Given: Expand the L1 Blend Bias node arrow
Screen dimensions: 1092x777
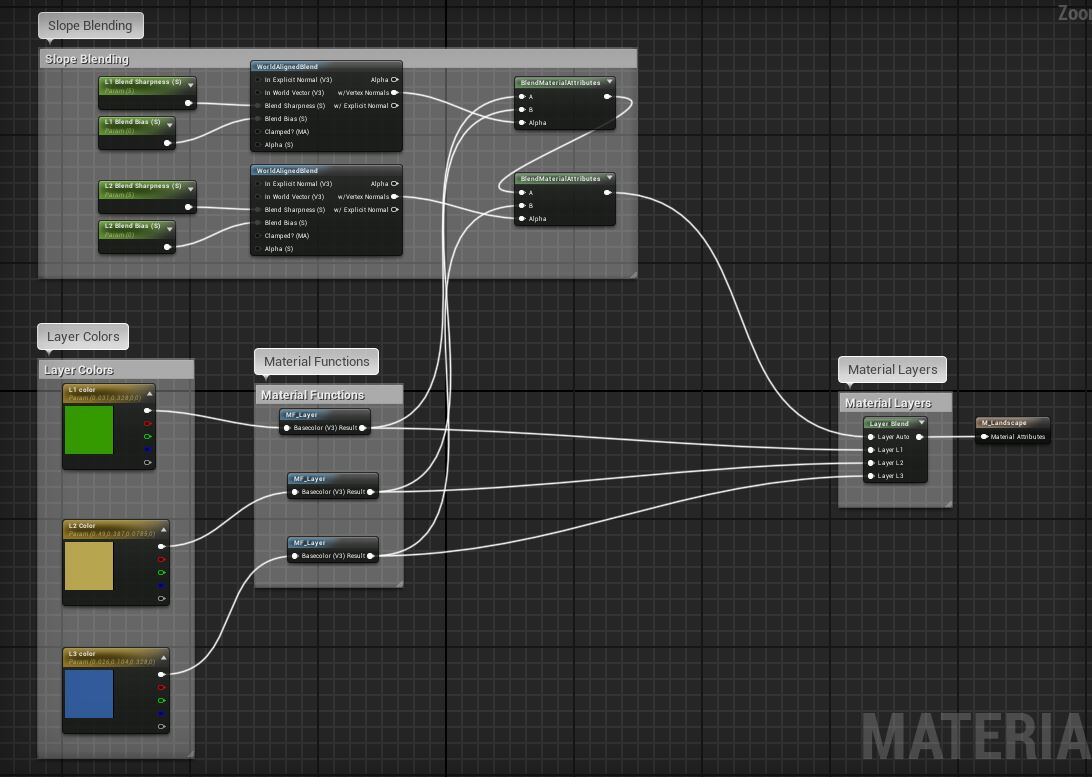Looking at the screenshot, I should click(169, 125).
